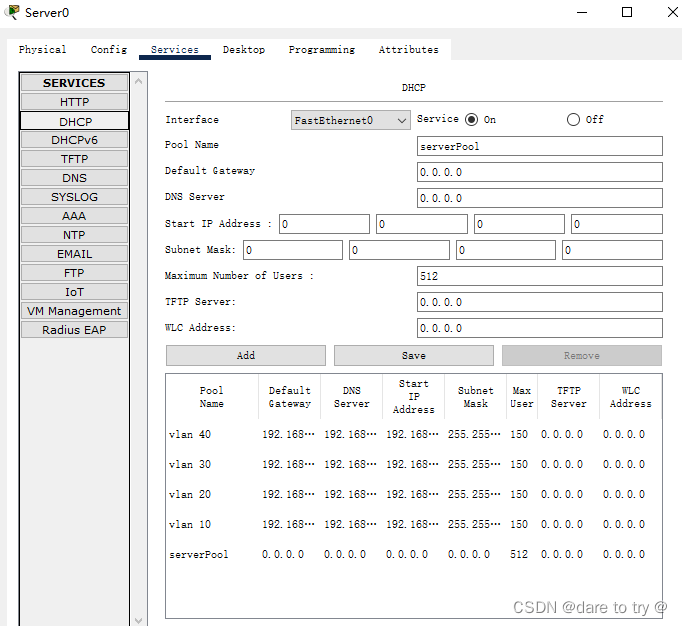Image resolution: width=682 pixels, height=626 pixels.
Task: Open the Desktop tab
Action: pyautogui.click(x=244, y=50)
